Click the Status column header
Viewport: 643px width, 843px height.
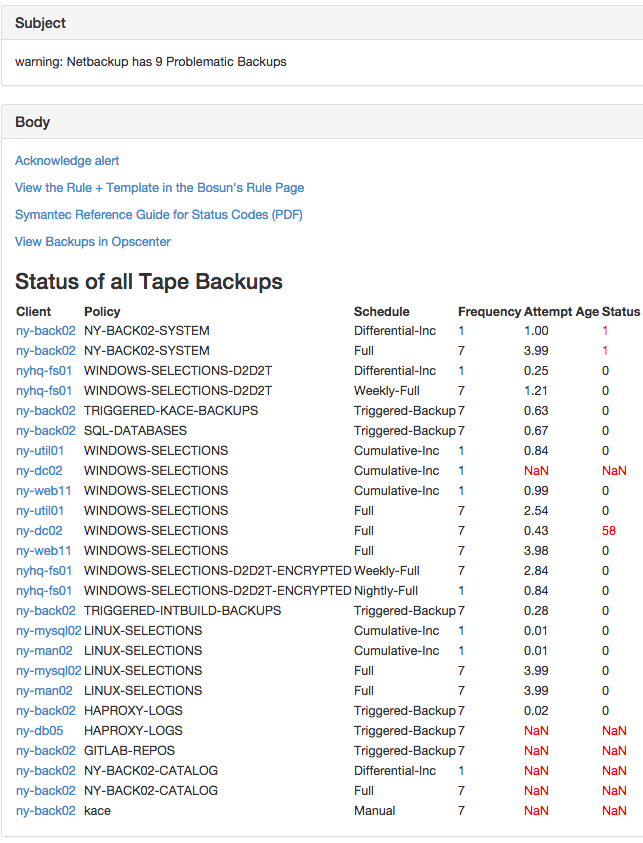(620, 312)
